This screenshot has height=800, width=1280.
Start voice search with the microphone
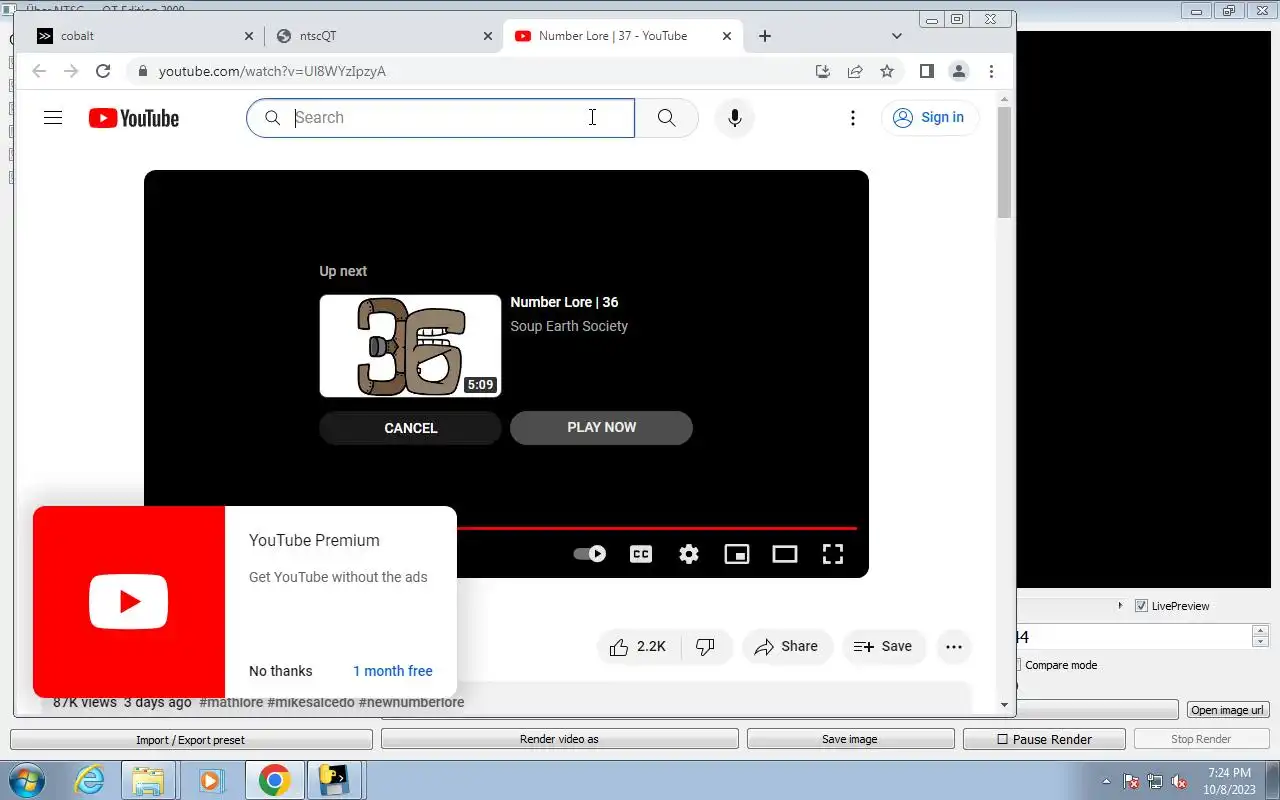[735, 118]
